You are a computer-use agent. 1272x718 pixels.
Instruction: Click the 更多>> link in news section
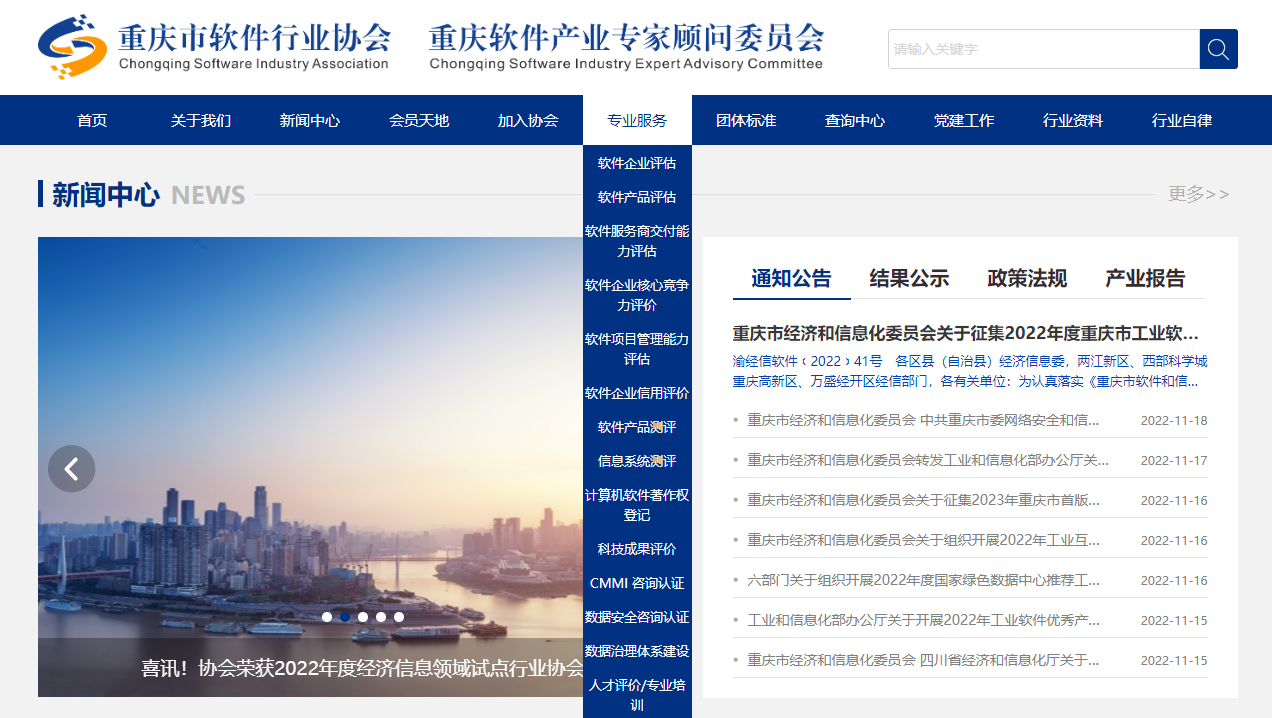1198,194
